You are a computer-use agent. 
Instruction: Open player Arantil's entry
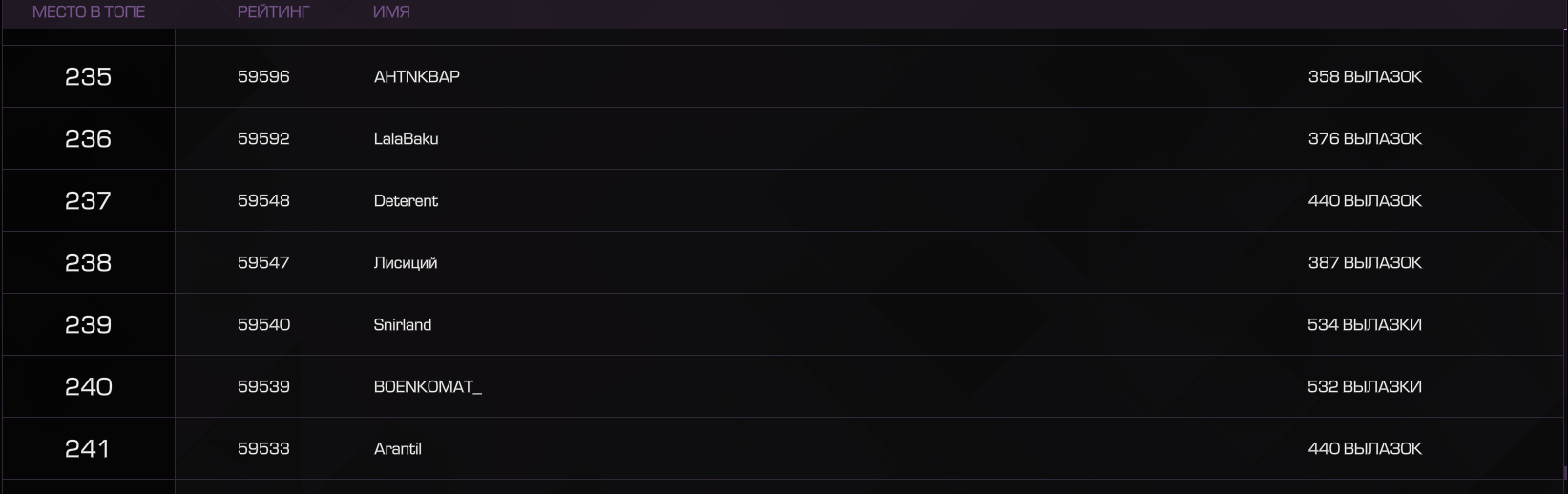pos(398,448)
